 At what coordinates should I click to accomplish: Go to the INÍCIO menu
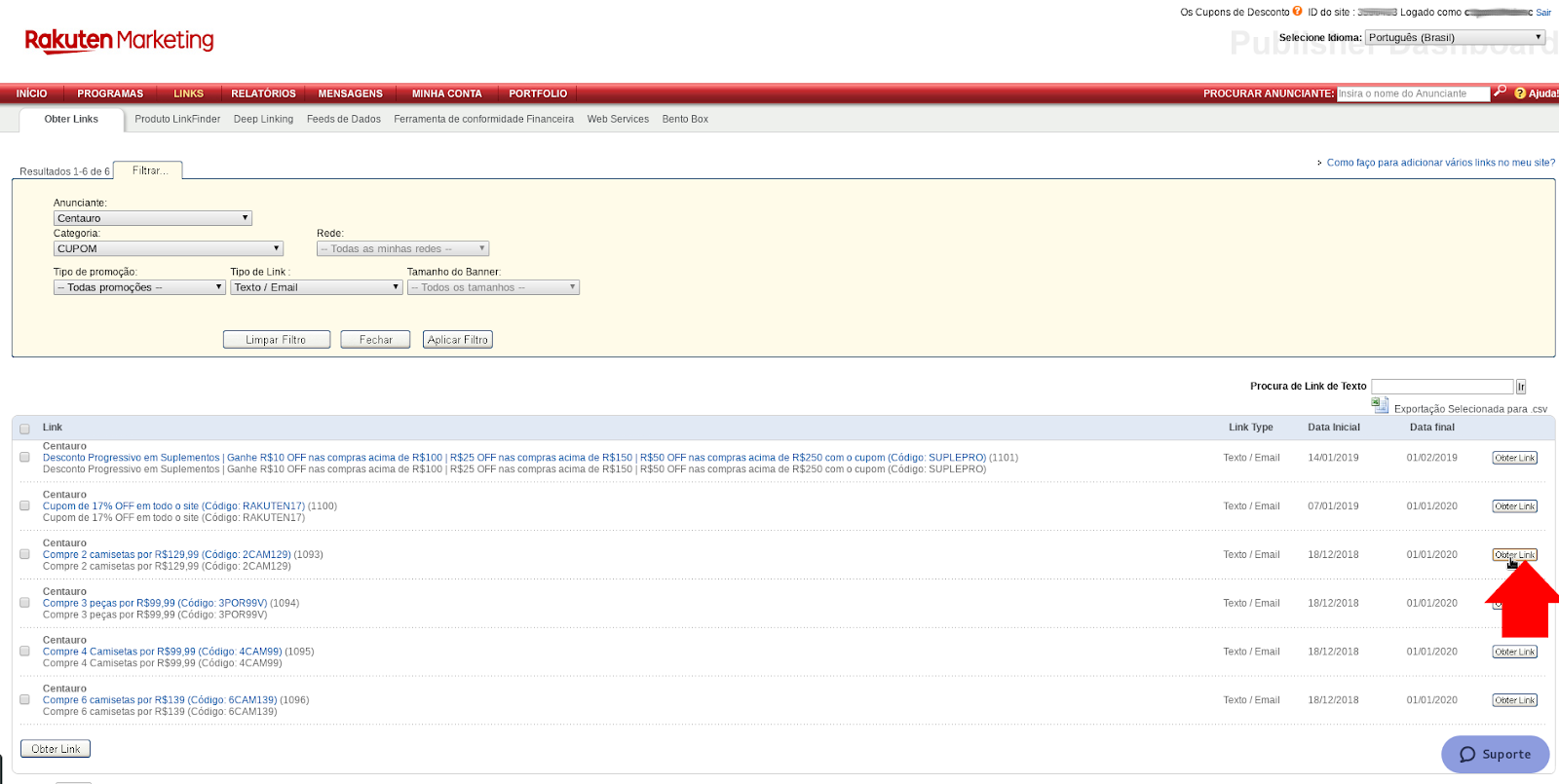(31, 93)
